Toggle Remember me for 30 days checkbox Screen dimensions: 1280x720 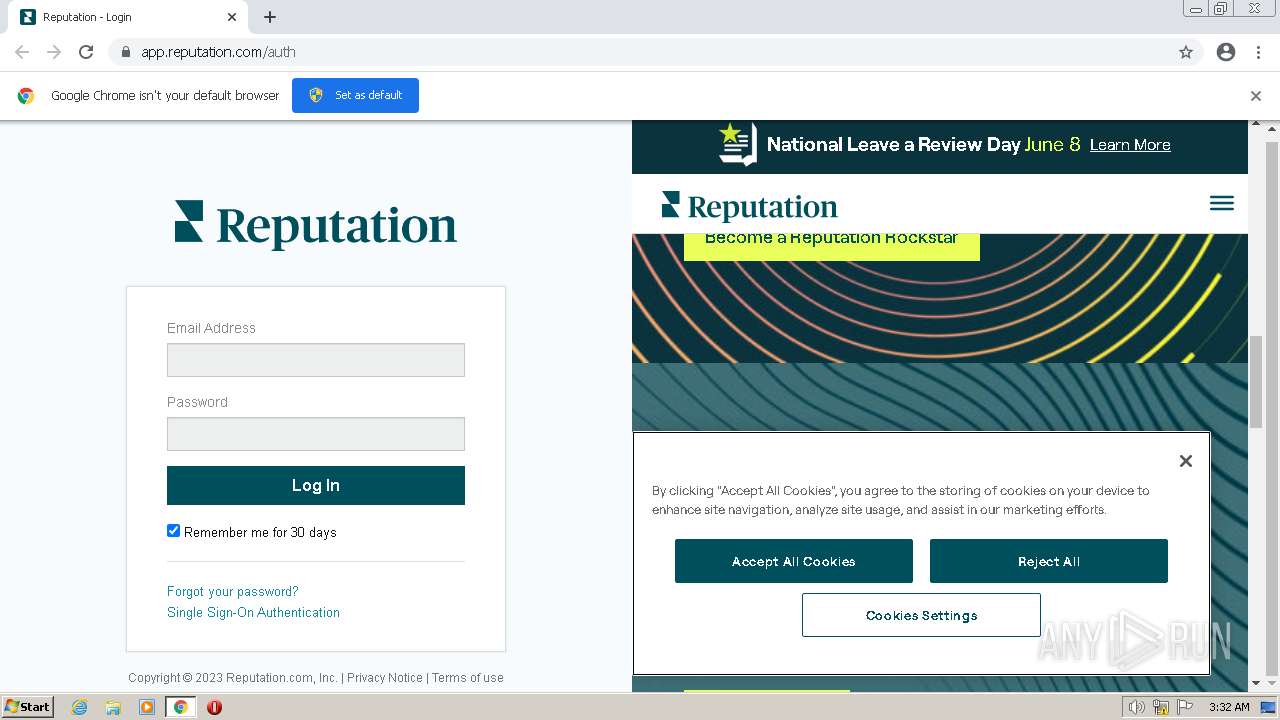click(173, 531)
